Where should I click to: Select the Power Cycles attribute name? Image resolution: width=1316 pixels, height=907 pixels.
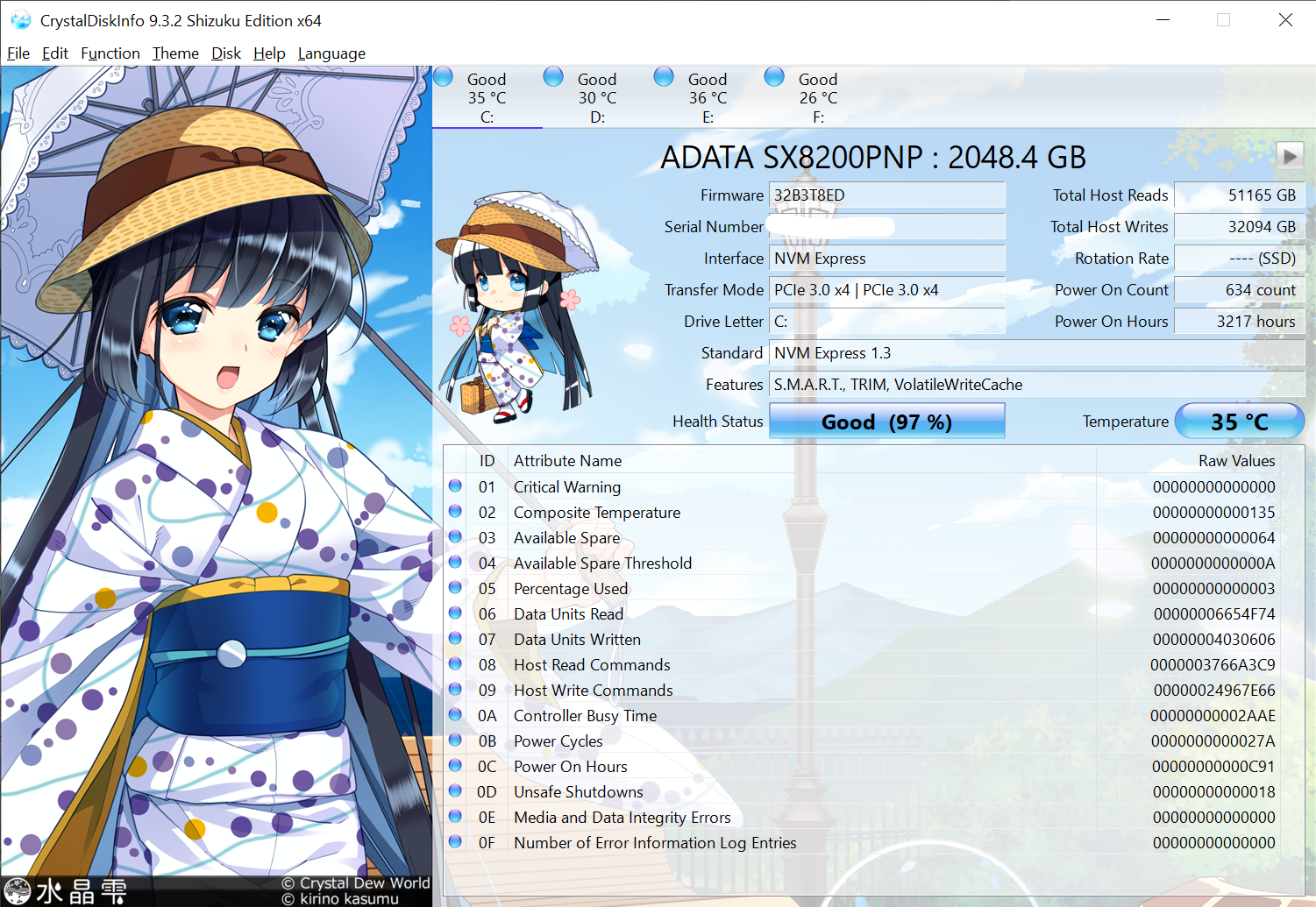558,741
